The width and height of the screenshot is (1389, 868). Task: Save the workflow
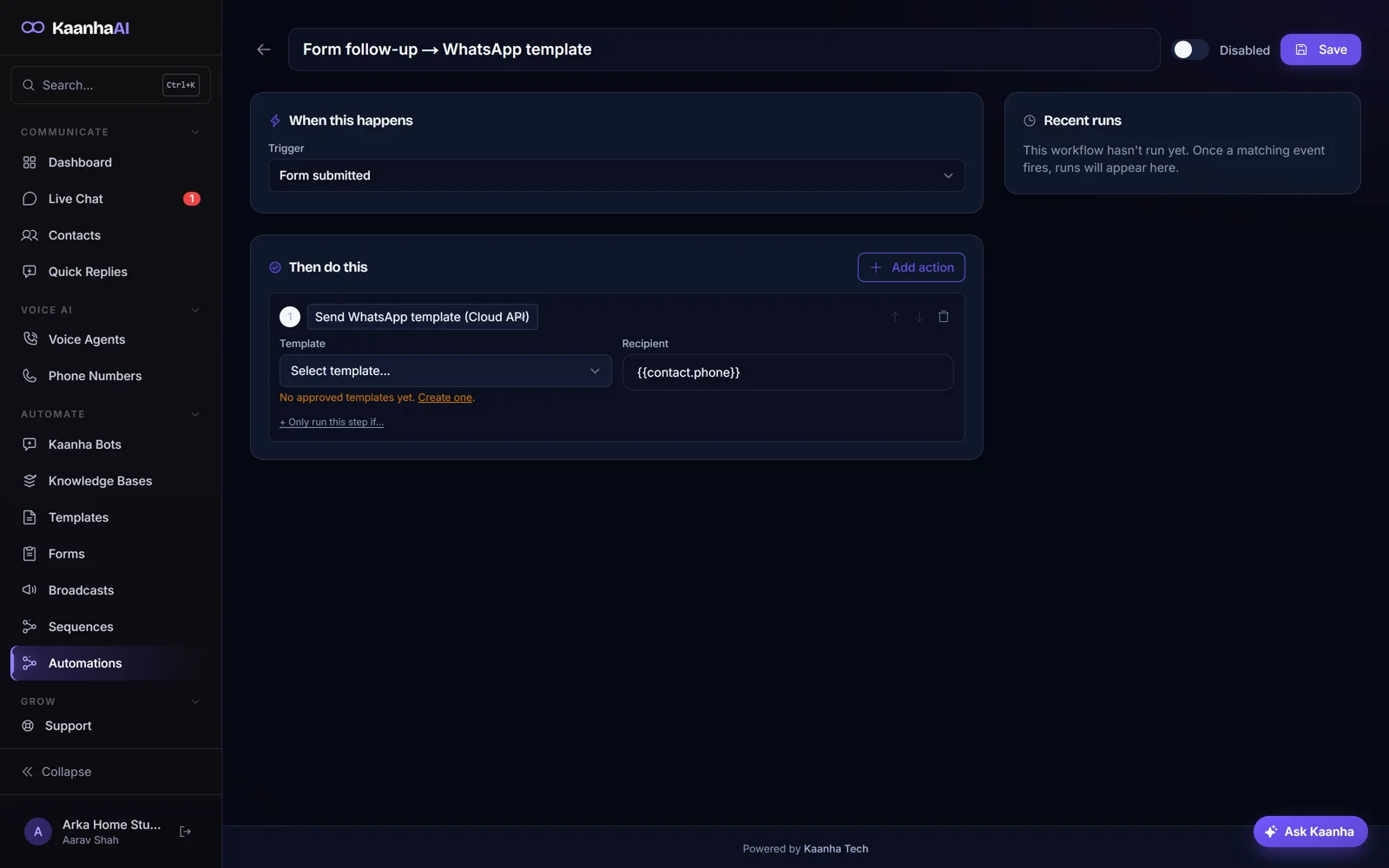[x=1320, y=49]
